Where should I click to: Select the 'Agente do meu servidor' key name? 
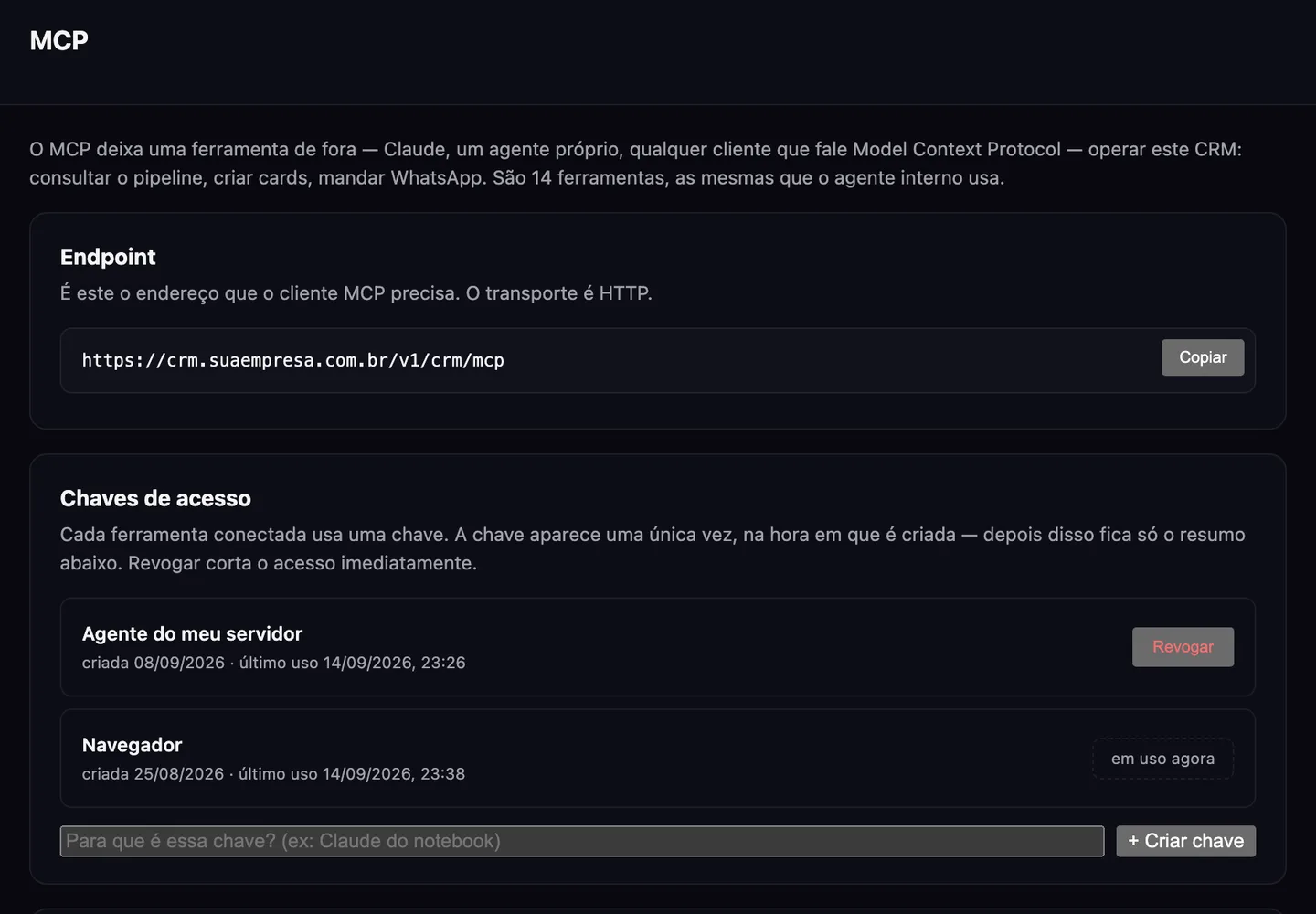[192, 633]
